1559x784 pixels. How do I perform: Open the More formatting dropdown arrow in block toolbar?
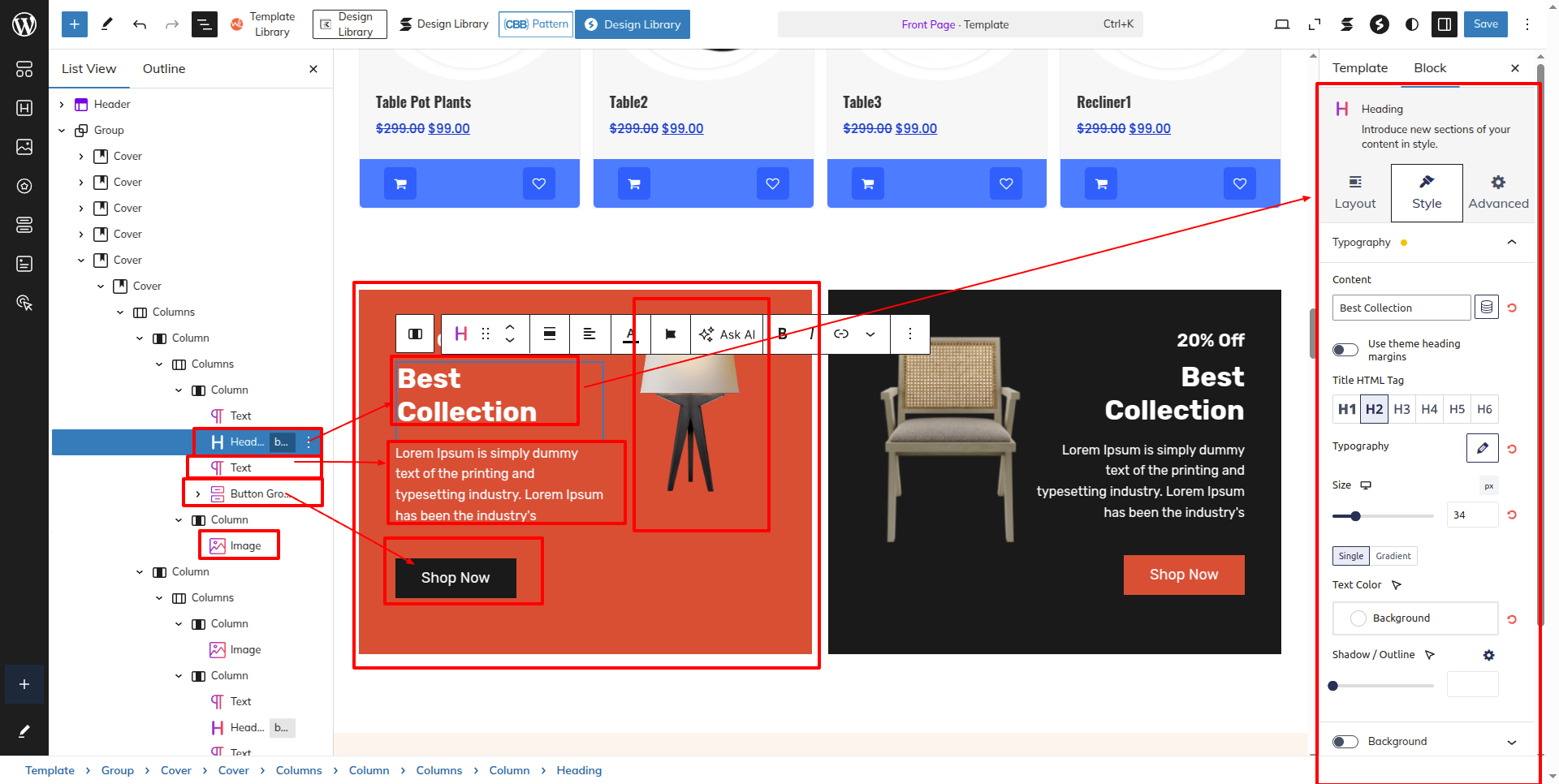[870, 334]
